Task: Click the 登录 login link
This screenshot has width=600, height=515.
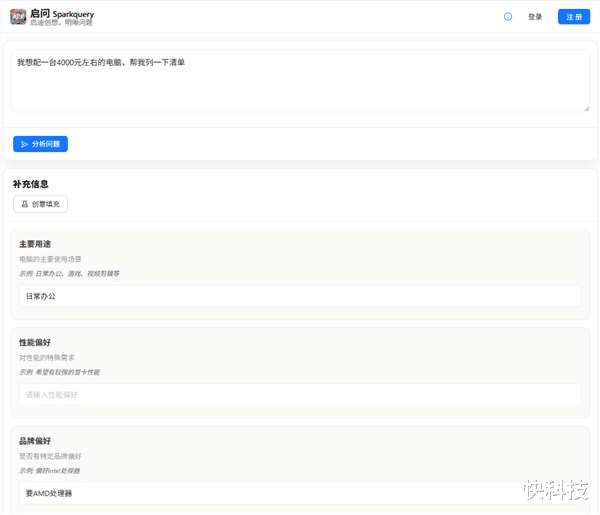Action: (x=535, y=17)
